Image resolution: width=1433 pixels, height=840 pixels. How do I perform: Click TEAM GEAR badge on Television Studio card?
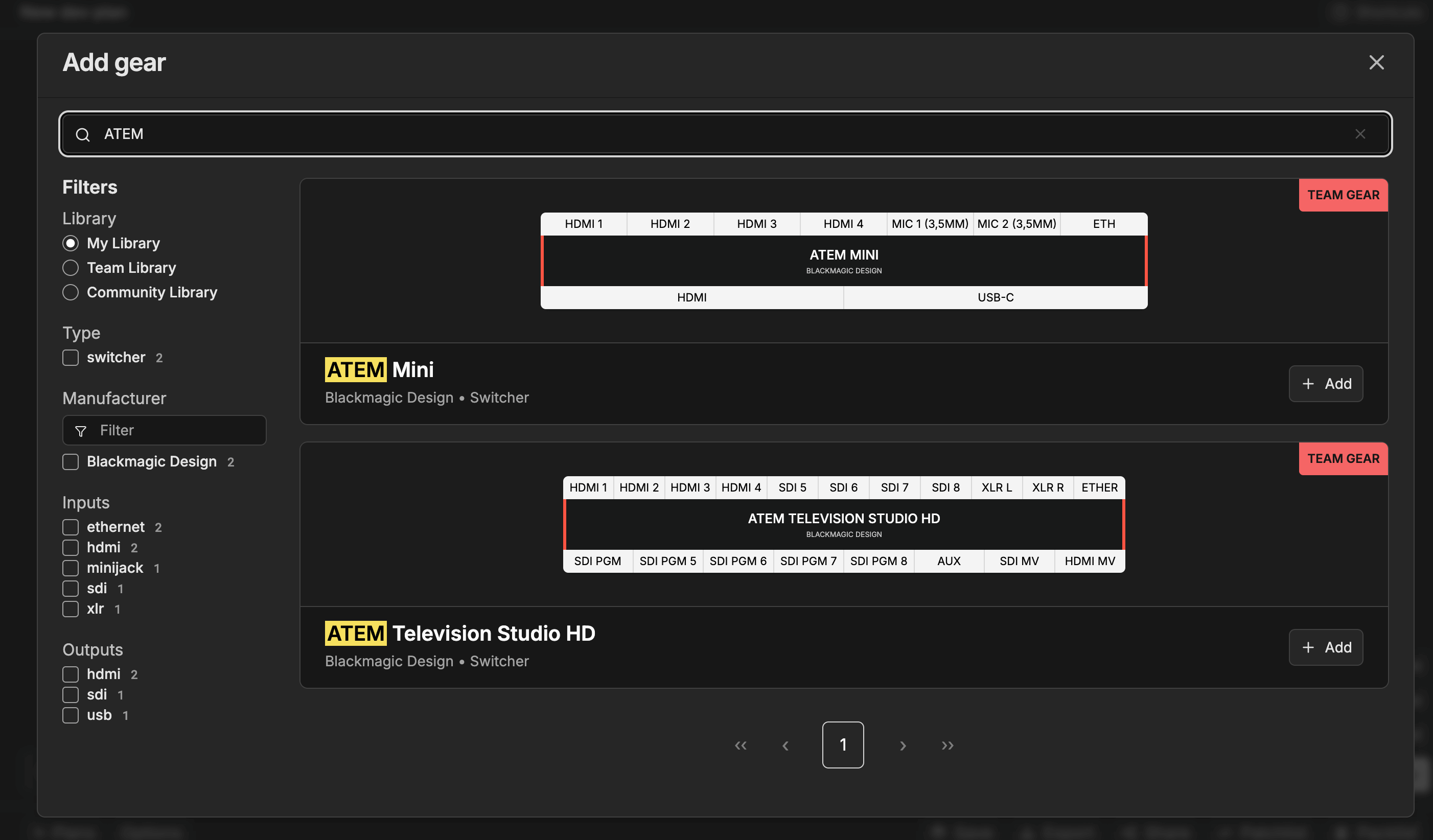click(x=1343, y=459)
